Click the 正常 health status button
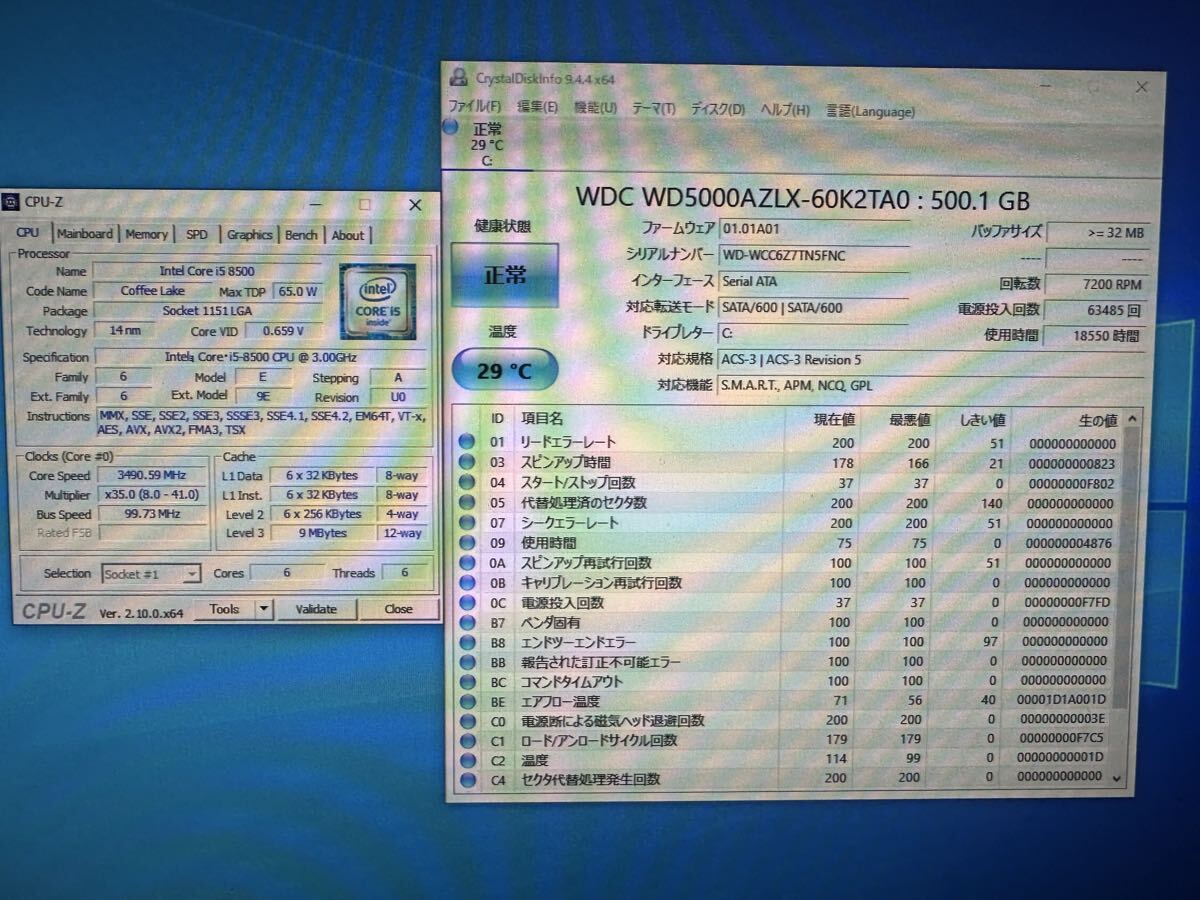Image resolution: width=1200 pixels, height=900 pixels. click(x=504, y=275)
